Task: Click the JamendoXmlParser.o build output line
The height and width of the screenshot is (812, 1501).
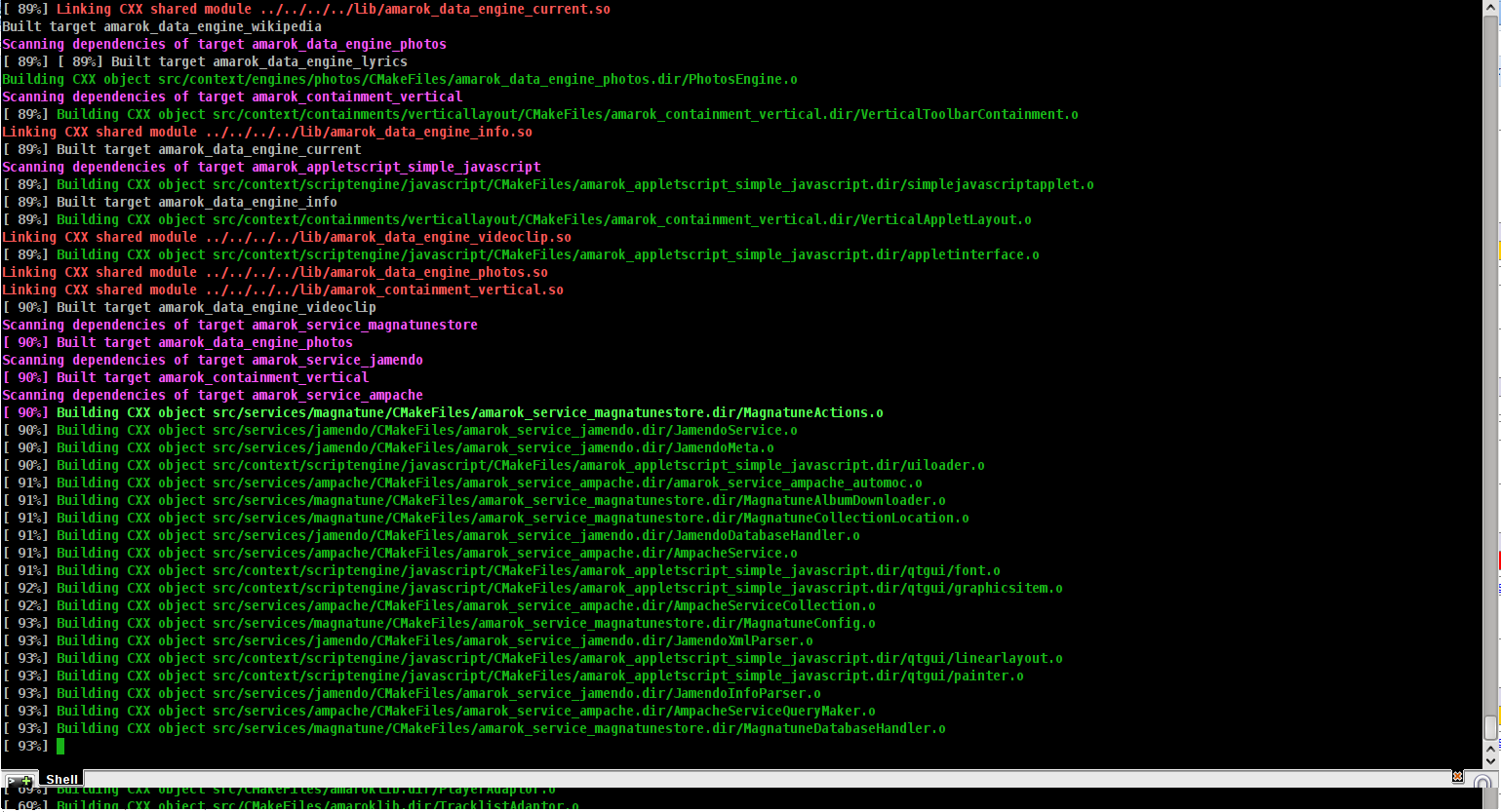Action: pos(434,640)
